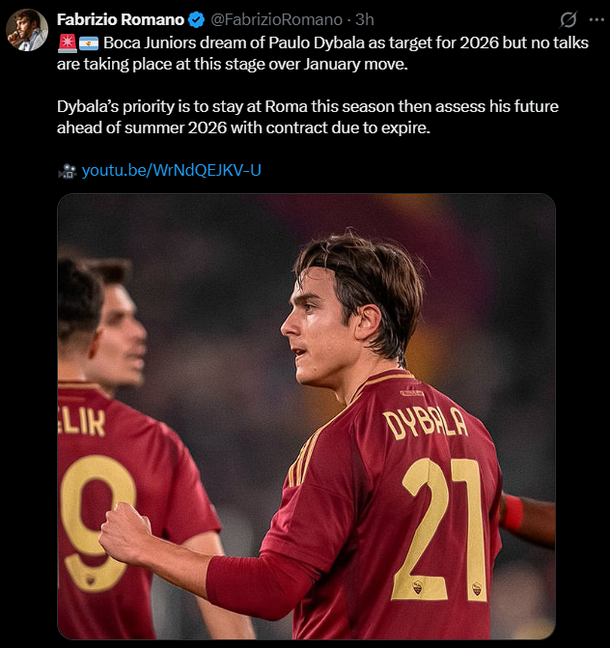
Task: Click the DYBALA name on the jersey
Action: pos(425,422)
